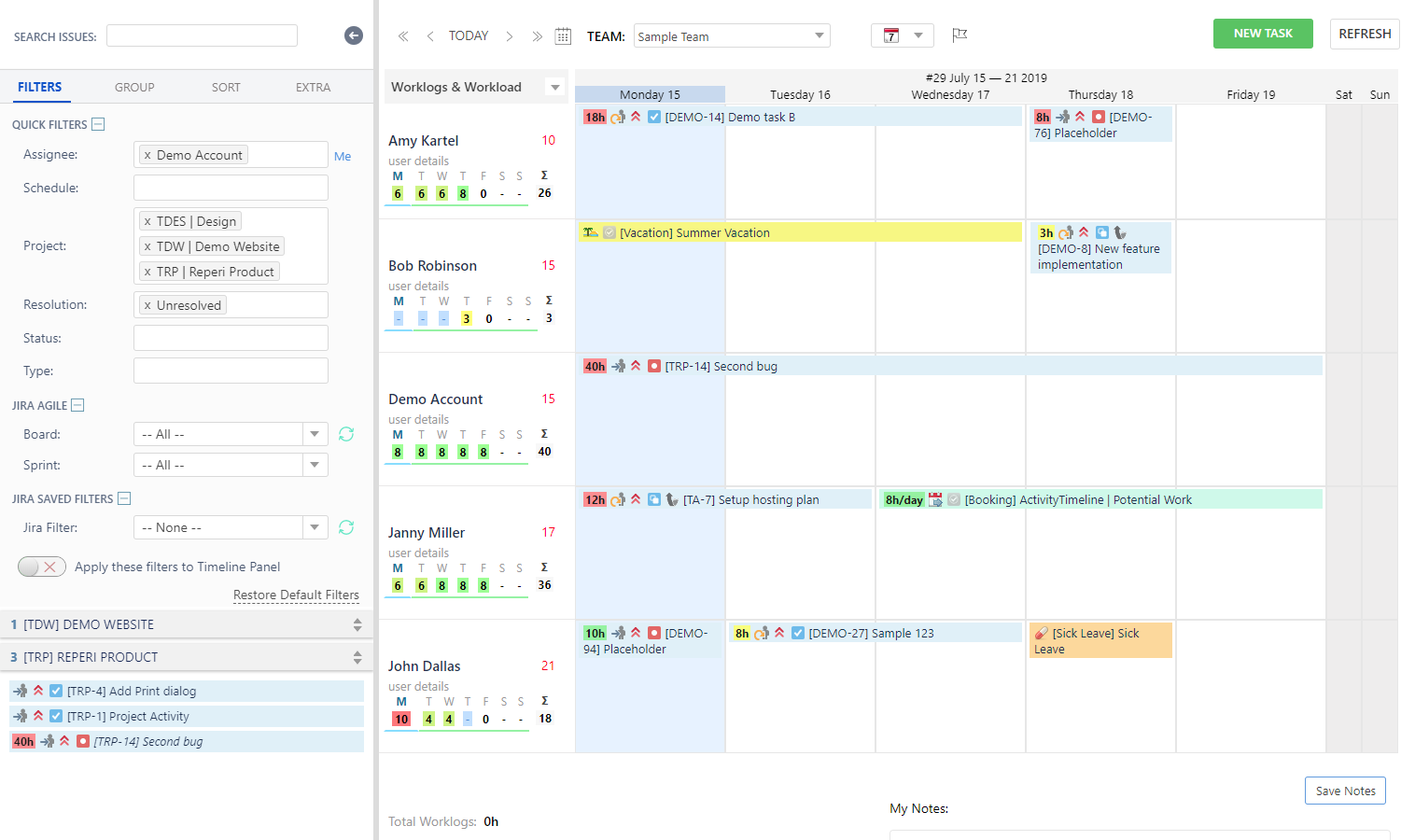Click the milestone flag icon in toolbar
This screenshot has width=1415, height=840.
tap(959, 35)
